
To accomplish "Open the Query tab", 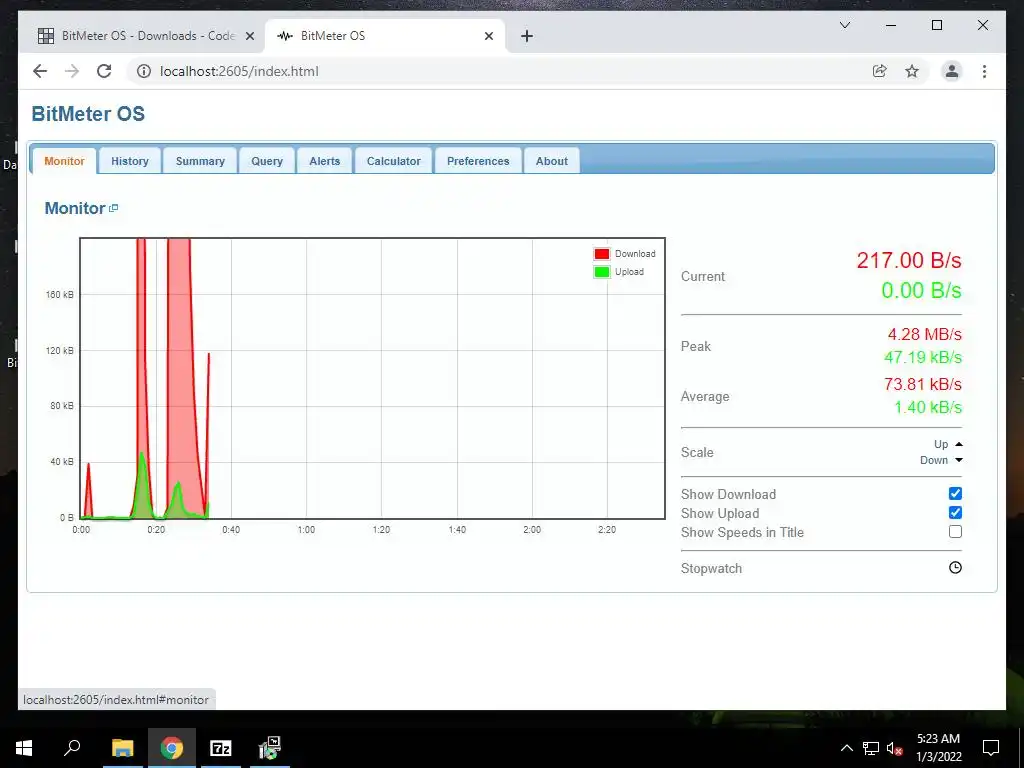I will pos(267,161).
